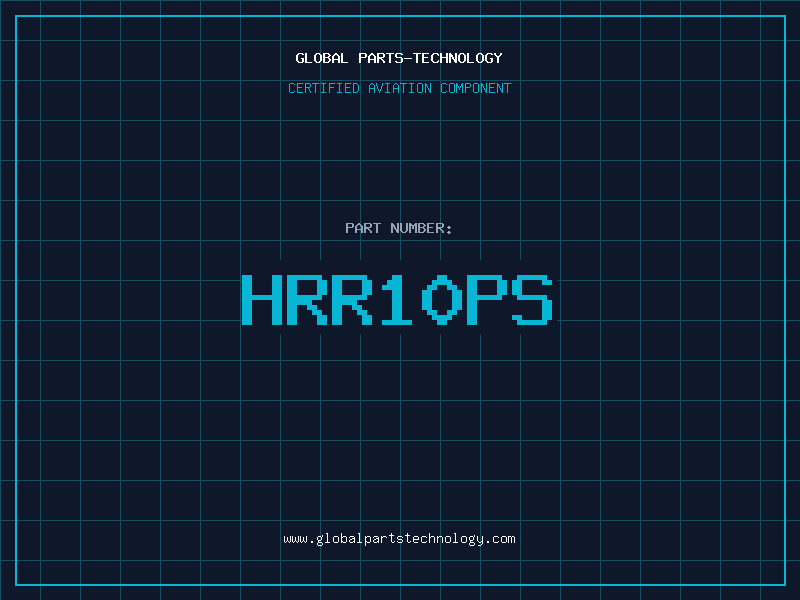Click the word GLOBAL in the header
The image size is (800, 600).
(x=322, y=58)
